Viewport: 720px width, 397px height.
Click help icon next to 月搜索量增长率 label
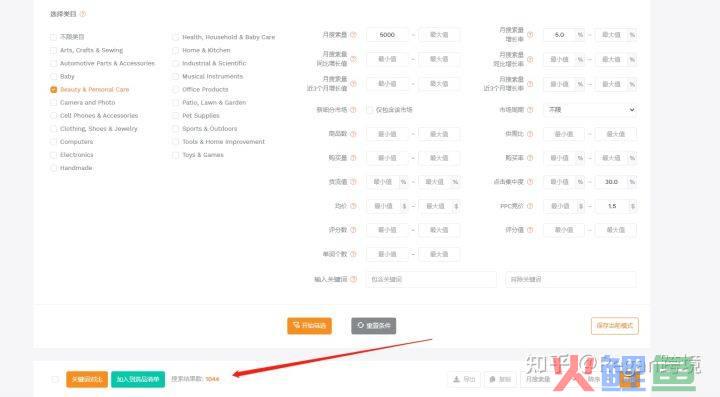(530, 35)
